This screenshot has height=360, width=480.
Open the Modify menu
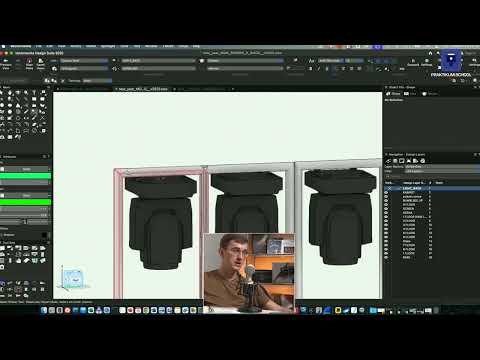click(76, 46)
